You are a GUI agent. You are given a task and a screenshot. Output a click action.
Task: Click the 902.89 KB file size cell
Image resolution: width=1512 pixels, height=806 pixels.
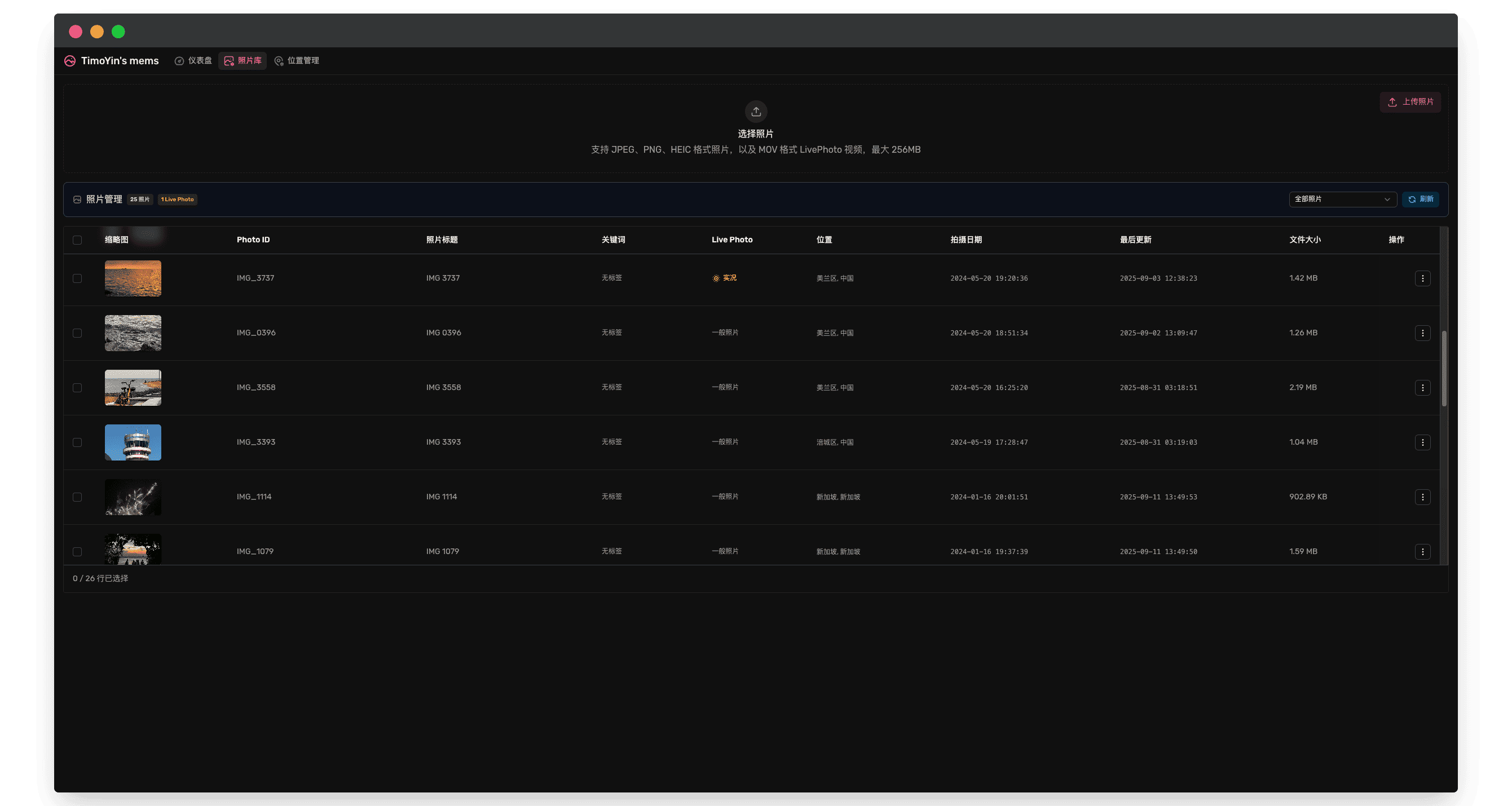1308,497
